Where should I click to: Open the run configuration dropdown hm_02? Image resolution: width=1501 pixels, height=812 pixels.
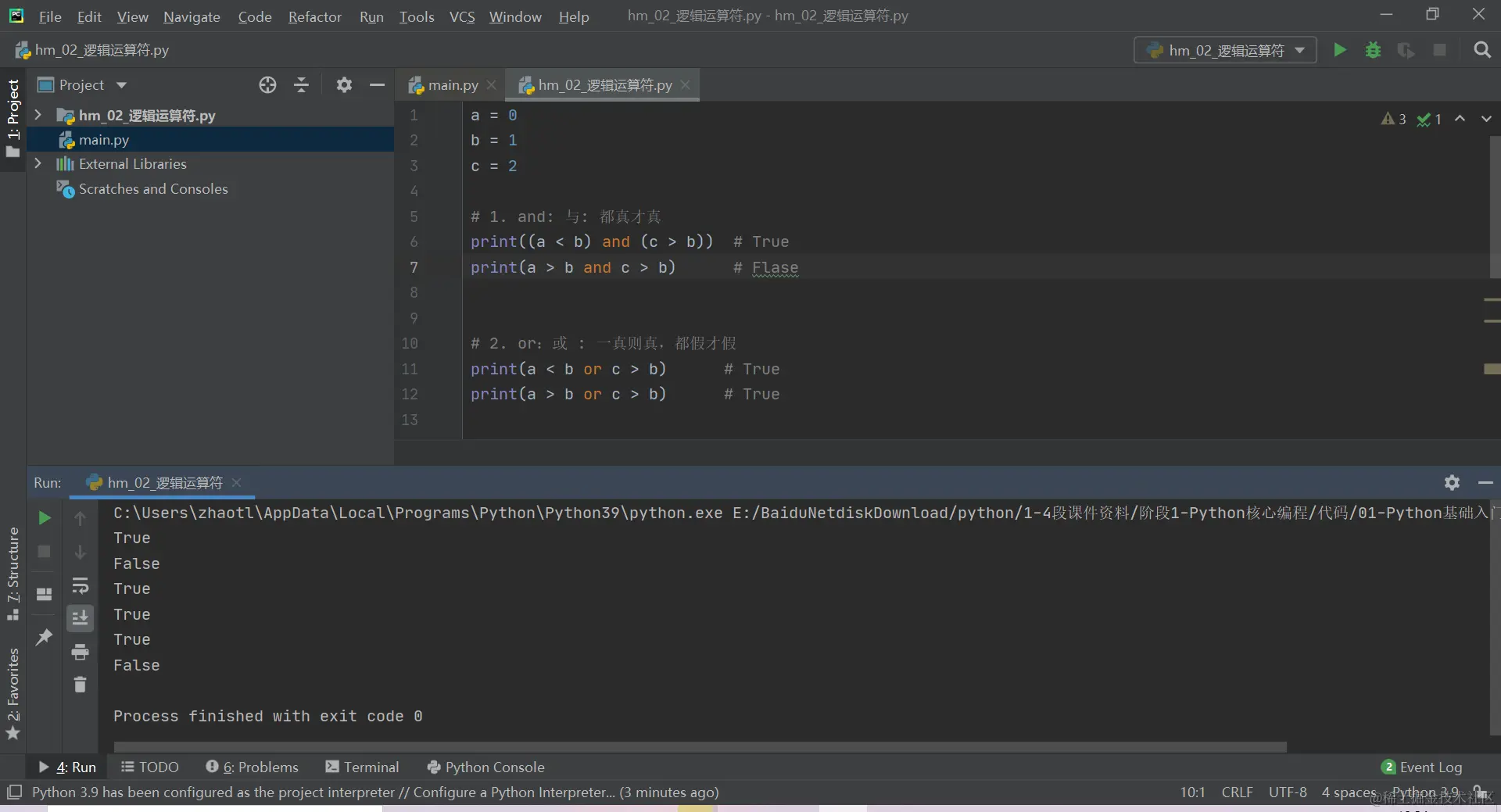click(x=1225, y=50)
